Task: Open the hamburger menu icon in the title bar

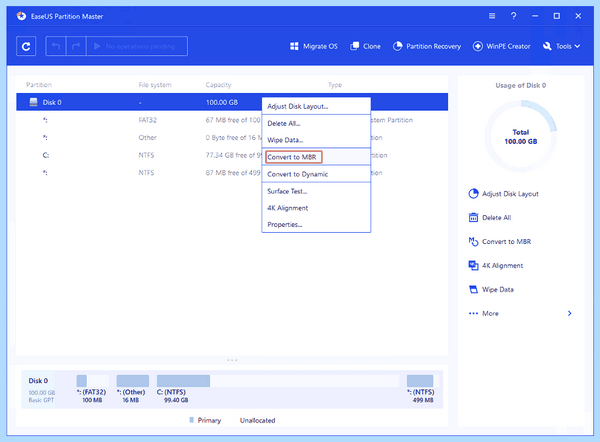Action: click(x=492, y=16)
